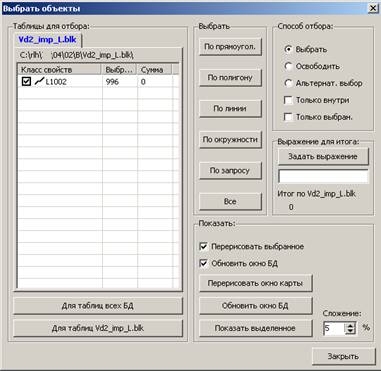Toggle Перерисовать выбранное checkbox
The height and width of the screenshot is (371, 381).
(203, 247)
